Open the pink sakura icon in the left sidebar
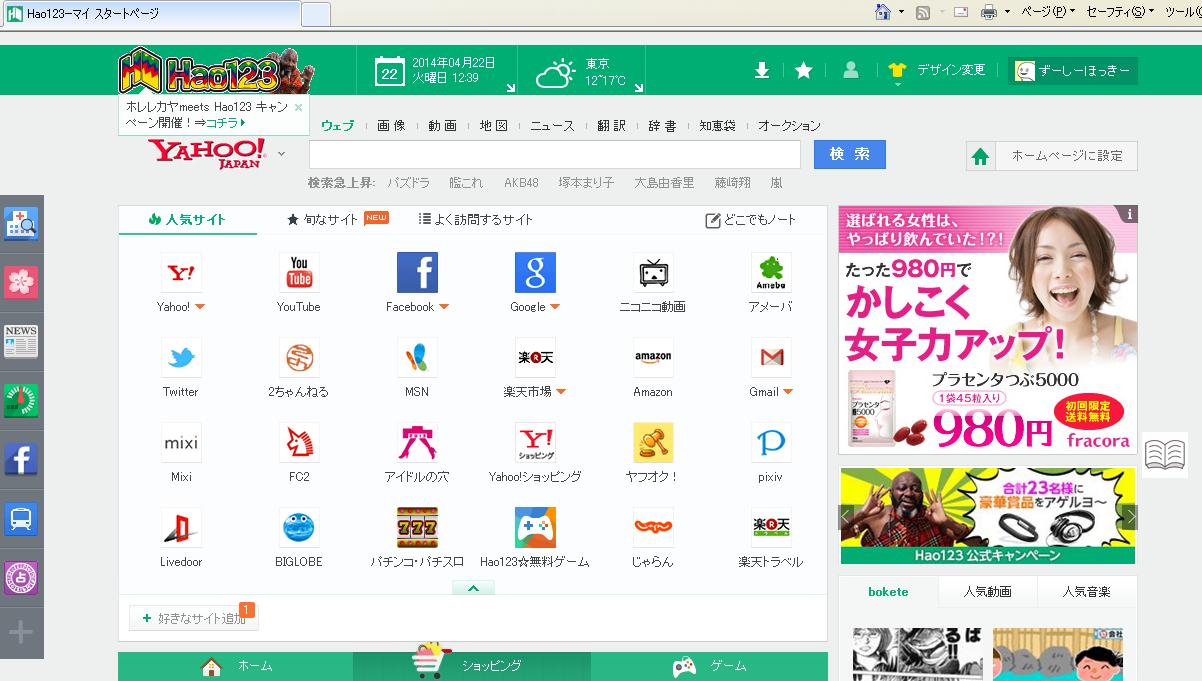The image size is (1202, 681). [21, 282]
